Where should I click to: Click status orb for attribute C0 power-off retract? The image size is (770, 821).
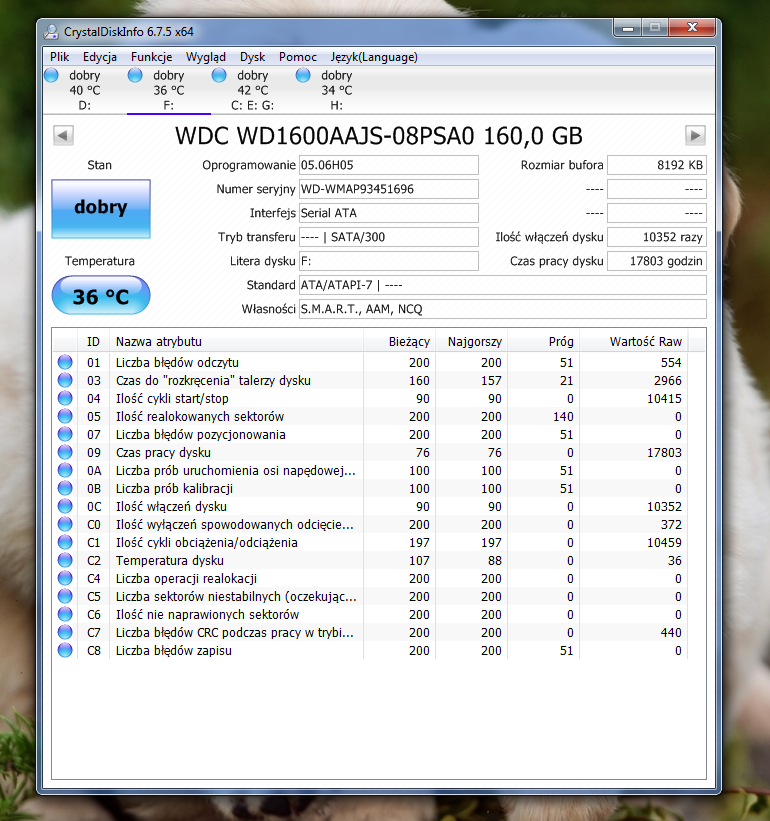coord(65,525)
